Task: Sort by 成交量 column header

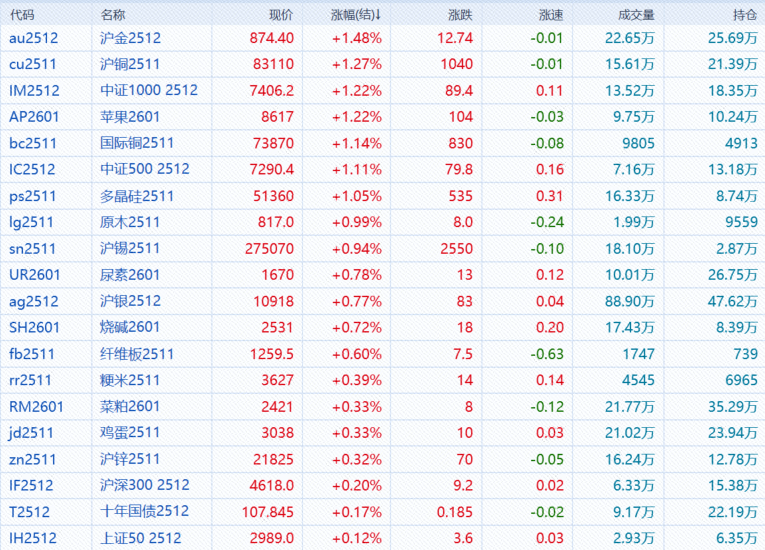Action: tap(636, 15)
